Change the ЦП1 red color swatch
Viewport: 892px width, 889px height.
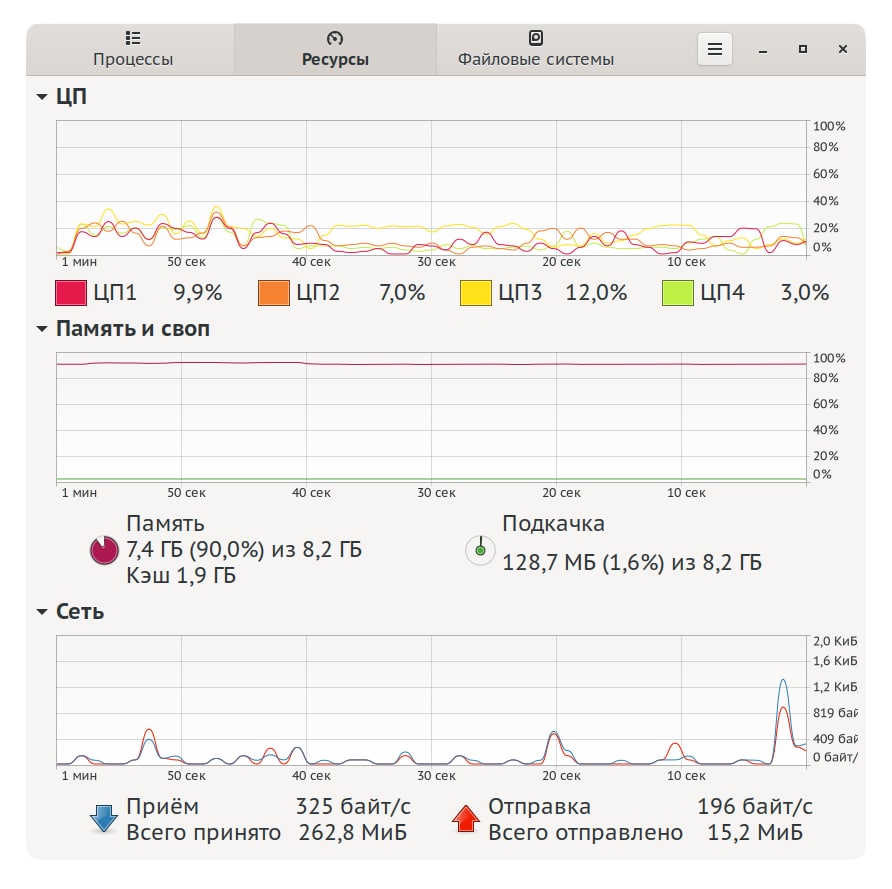click(71, 293)
